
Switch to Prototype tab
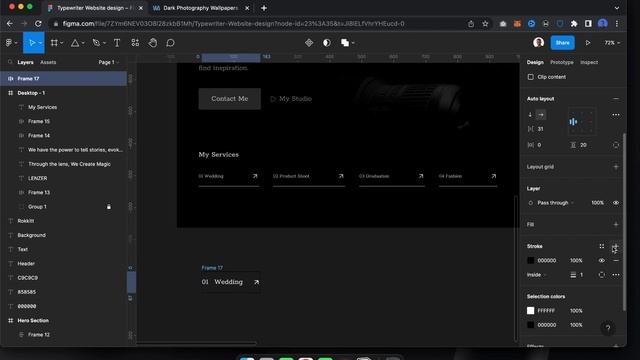562,62
